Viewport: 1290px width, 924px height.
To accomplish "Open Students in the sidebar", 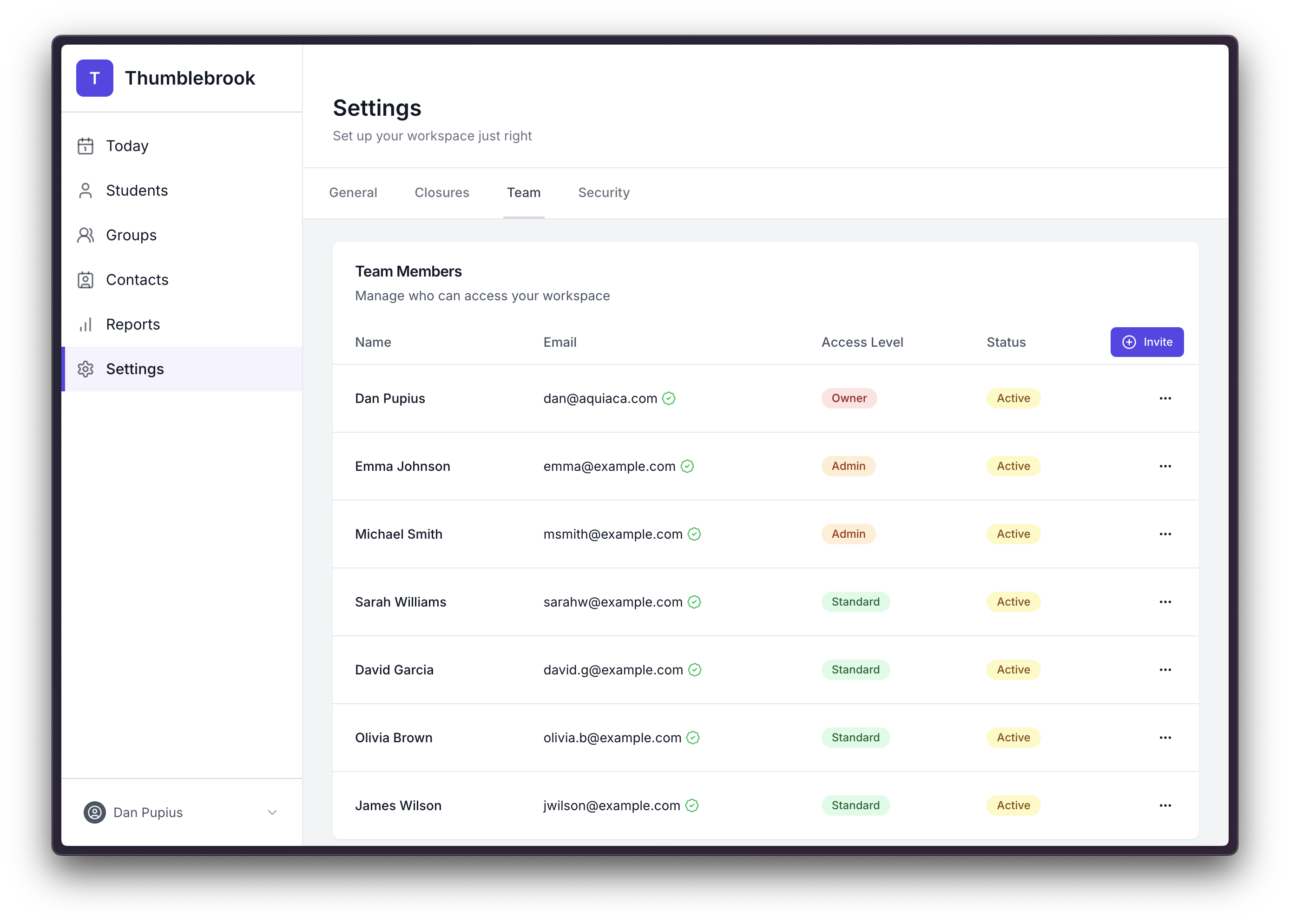I will pos(182,191).
